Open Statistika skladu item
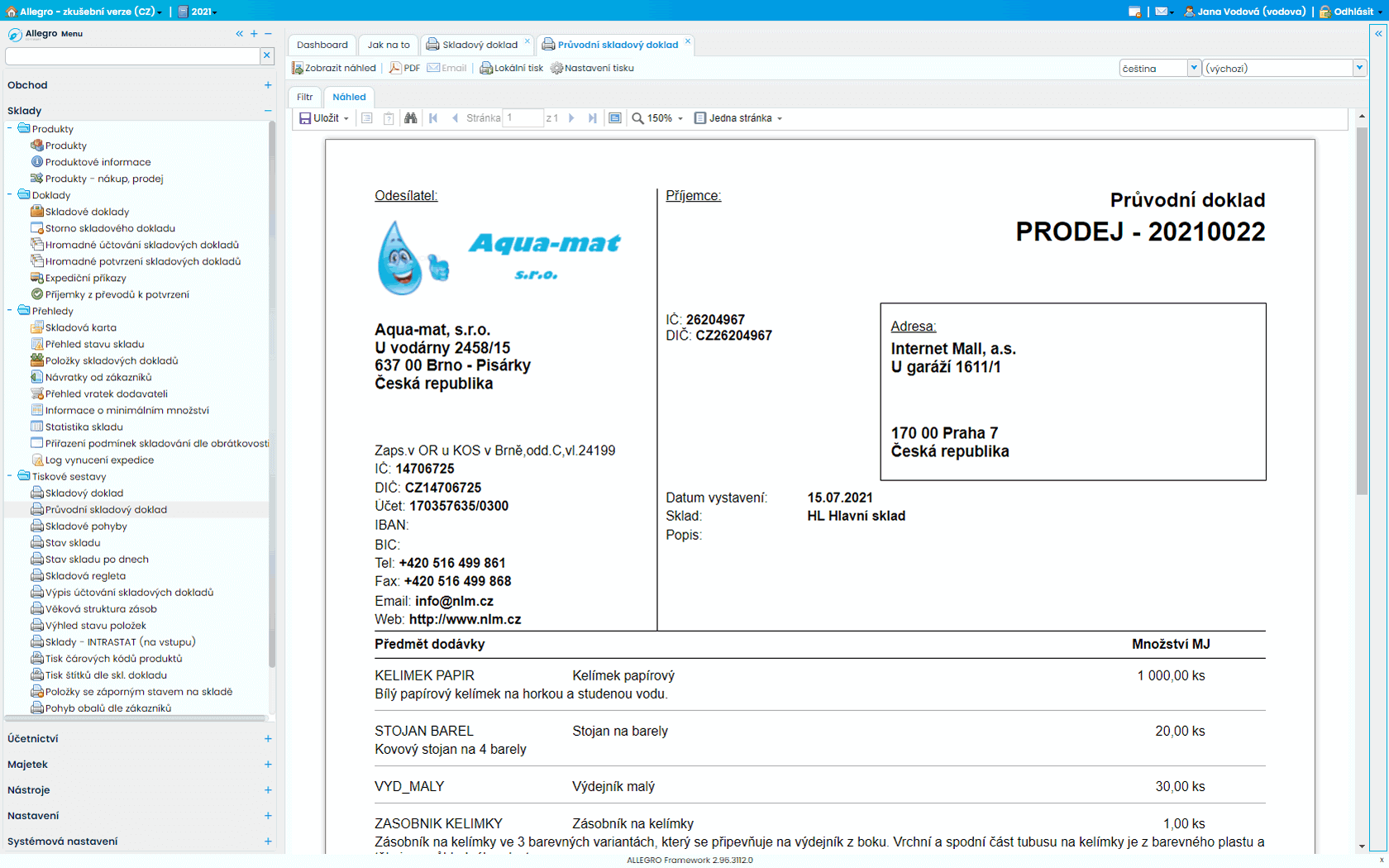The image size is (1389, 868). 84,427
